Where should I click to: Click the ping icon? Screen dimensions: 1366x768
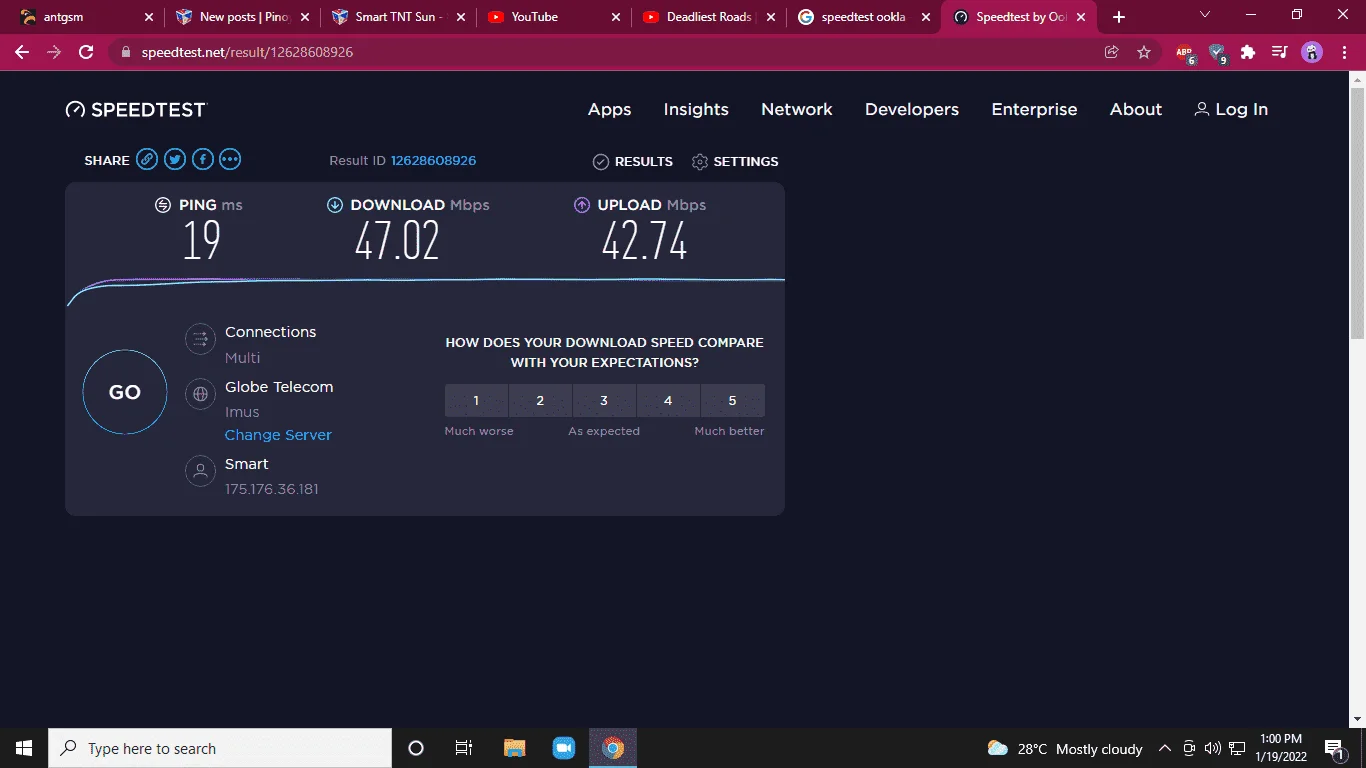[x=163, y=205]
